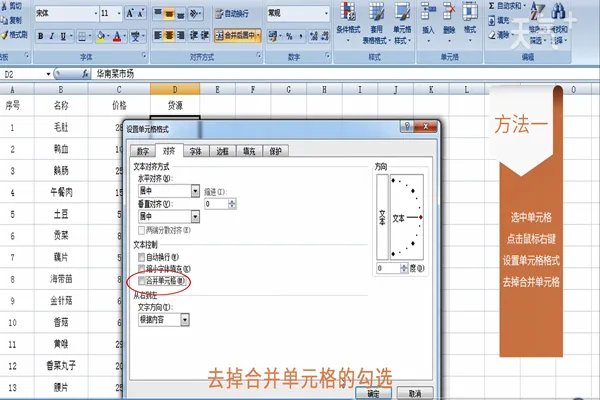Select the Format Painter (格式刷) brush

5,35
